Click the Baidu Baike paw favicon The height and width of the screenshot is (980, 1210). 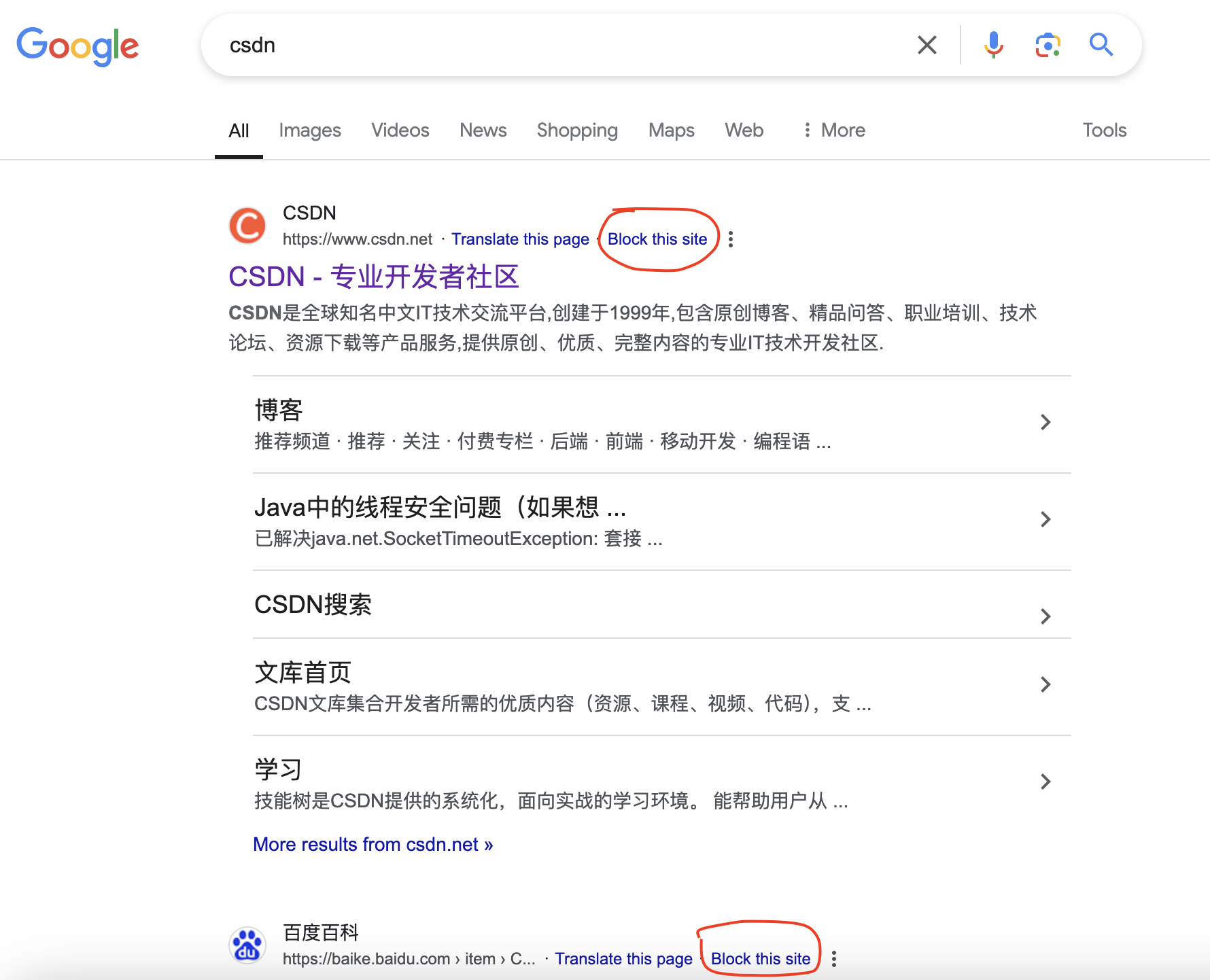pos(247,945)
